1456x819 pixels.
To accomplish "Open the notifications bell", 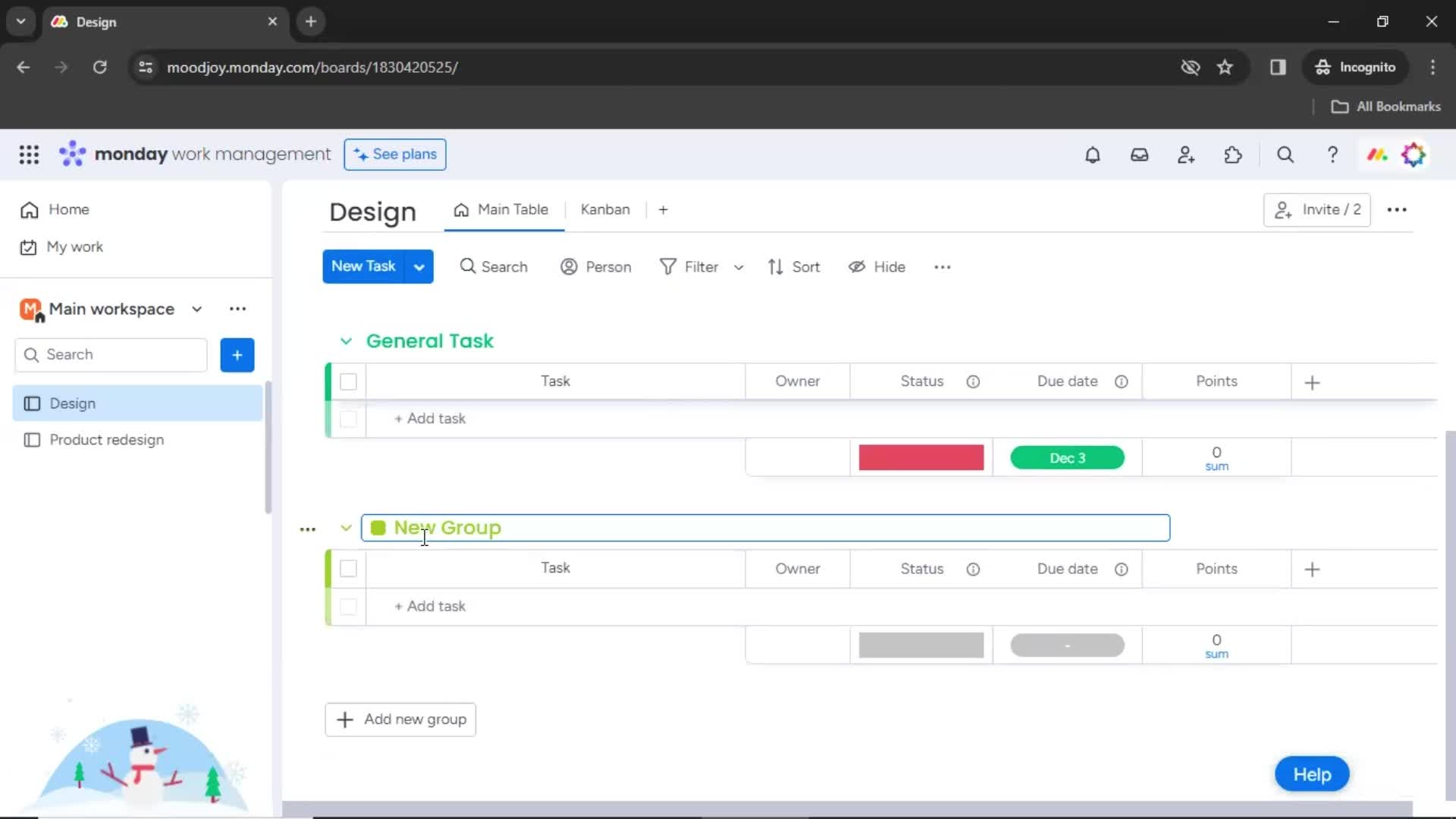I will 1092,155.
